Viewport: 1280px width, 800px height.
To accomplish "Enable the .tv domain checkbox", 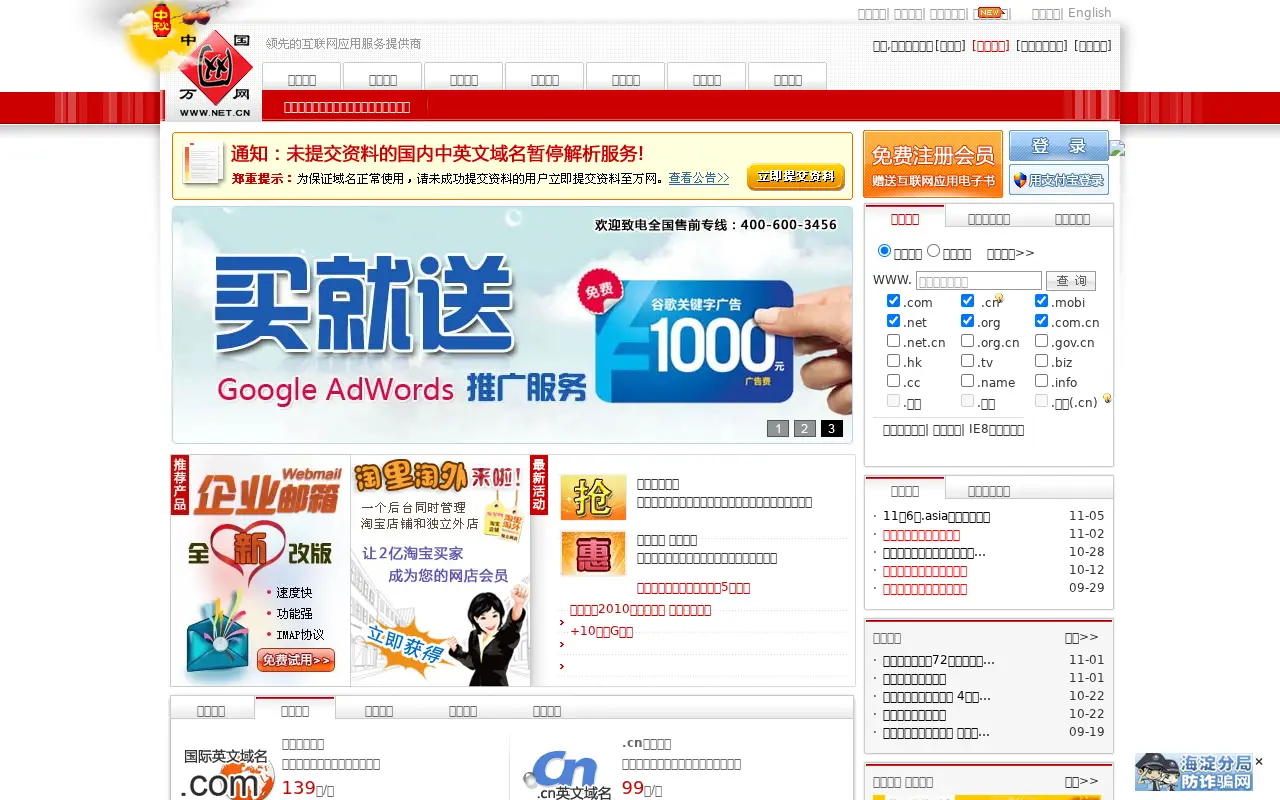I will tap(967, 361).
